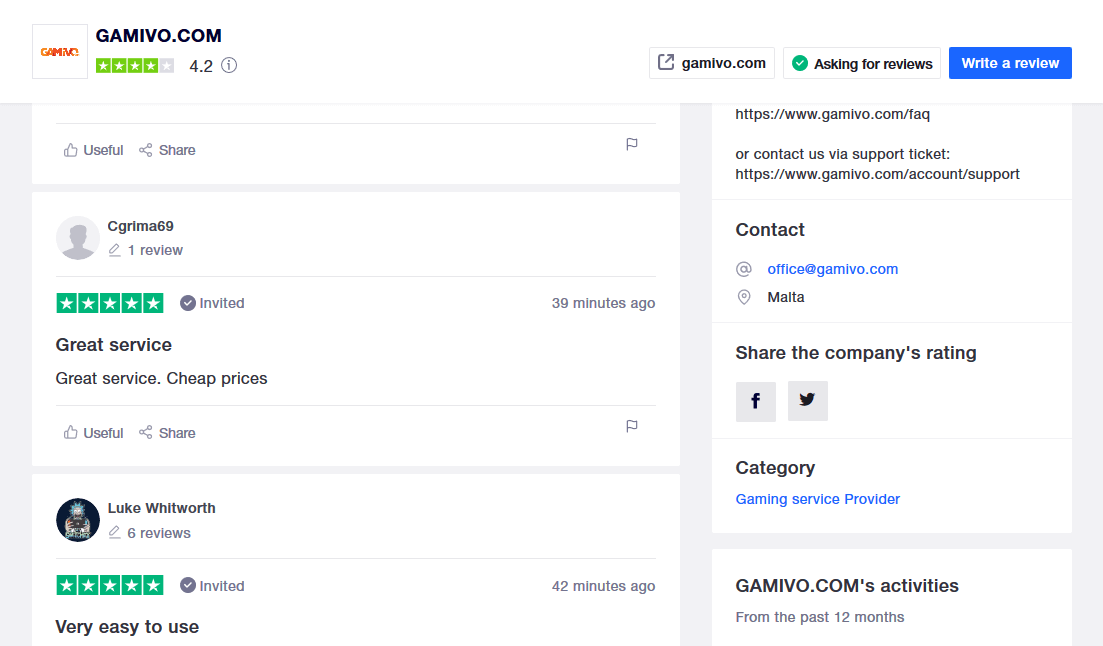Click Malta location text
1103x646 pixels.
(786, 297)
